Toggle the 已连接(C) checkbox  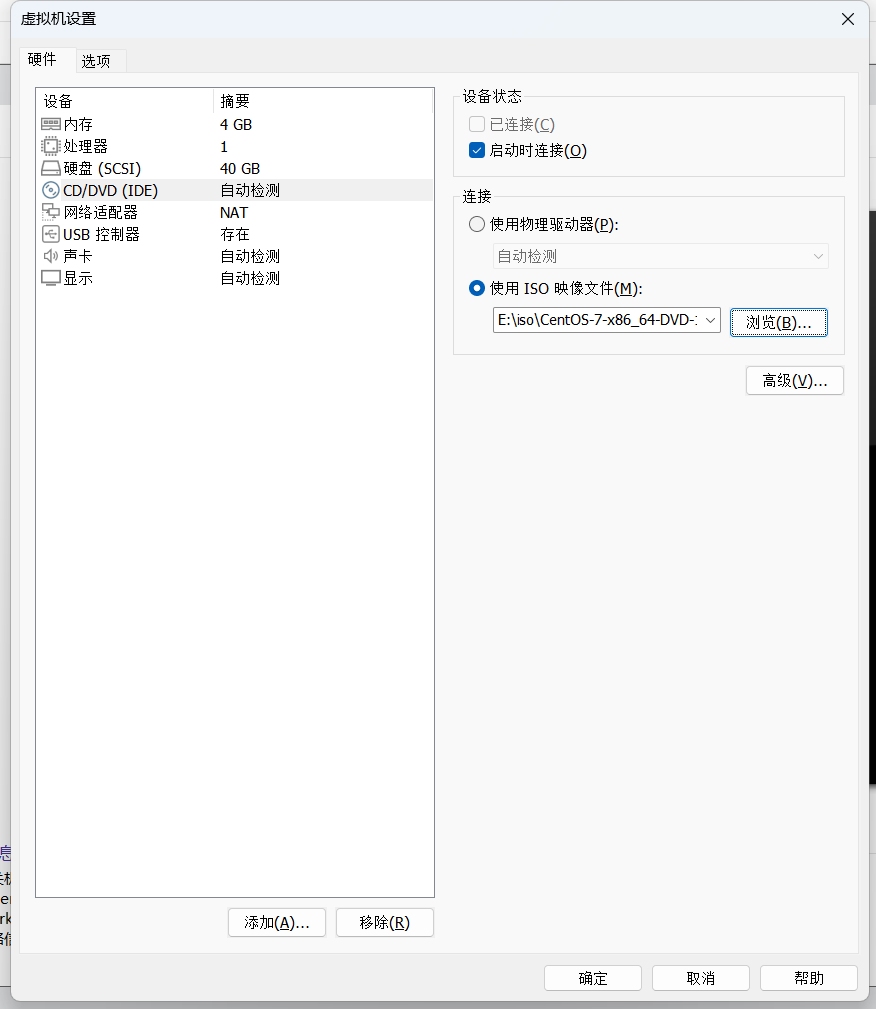[x=477, y=124]
